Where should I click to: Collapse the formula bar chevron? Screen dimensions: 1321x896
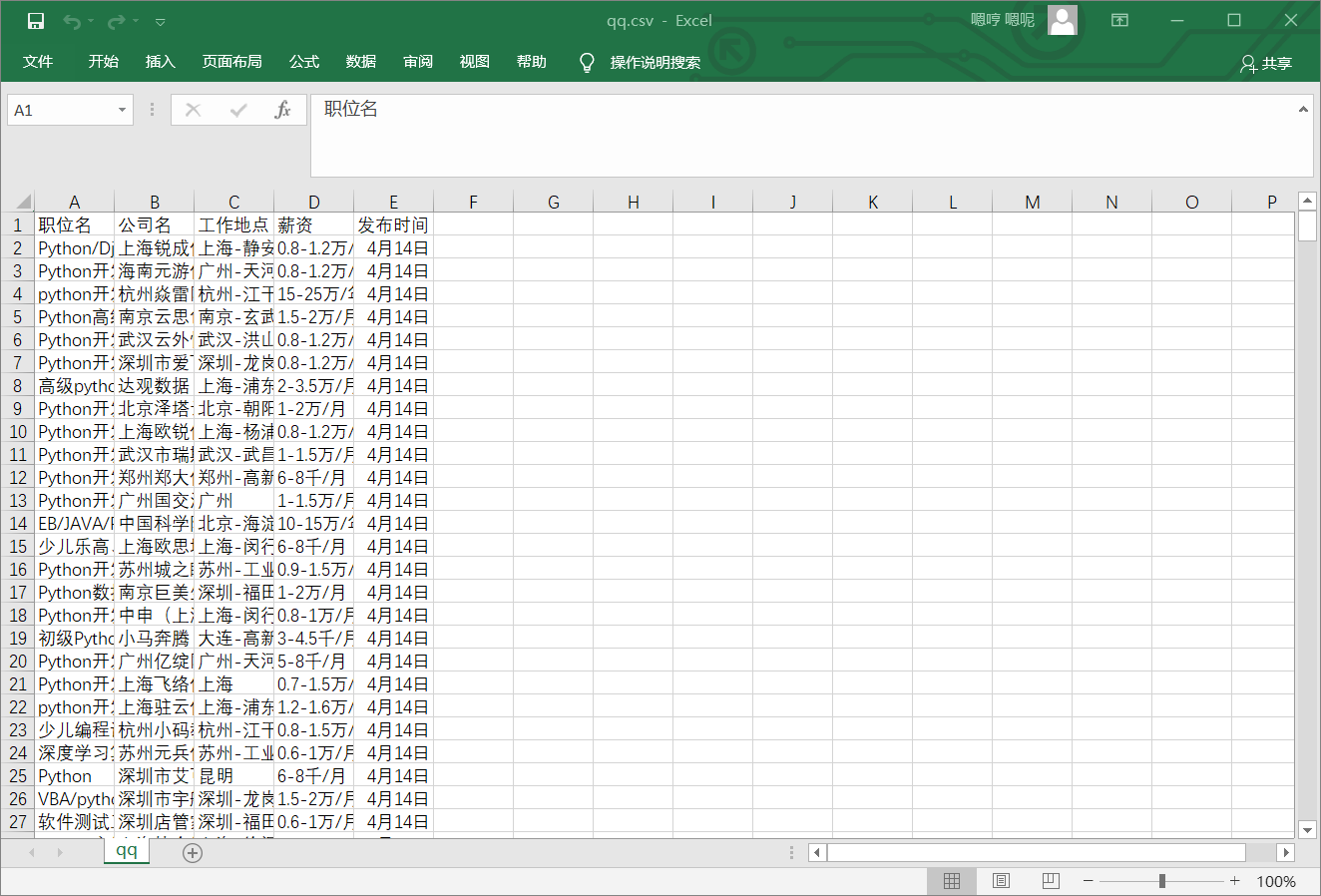(1303, 109)
